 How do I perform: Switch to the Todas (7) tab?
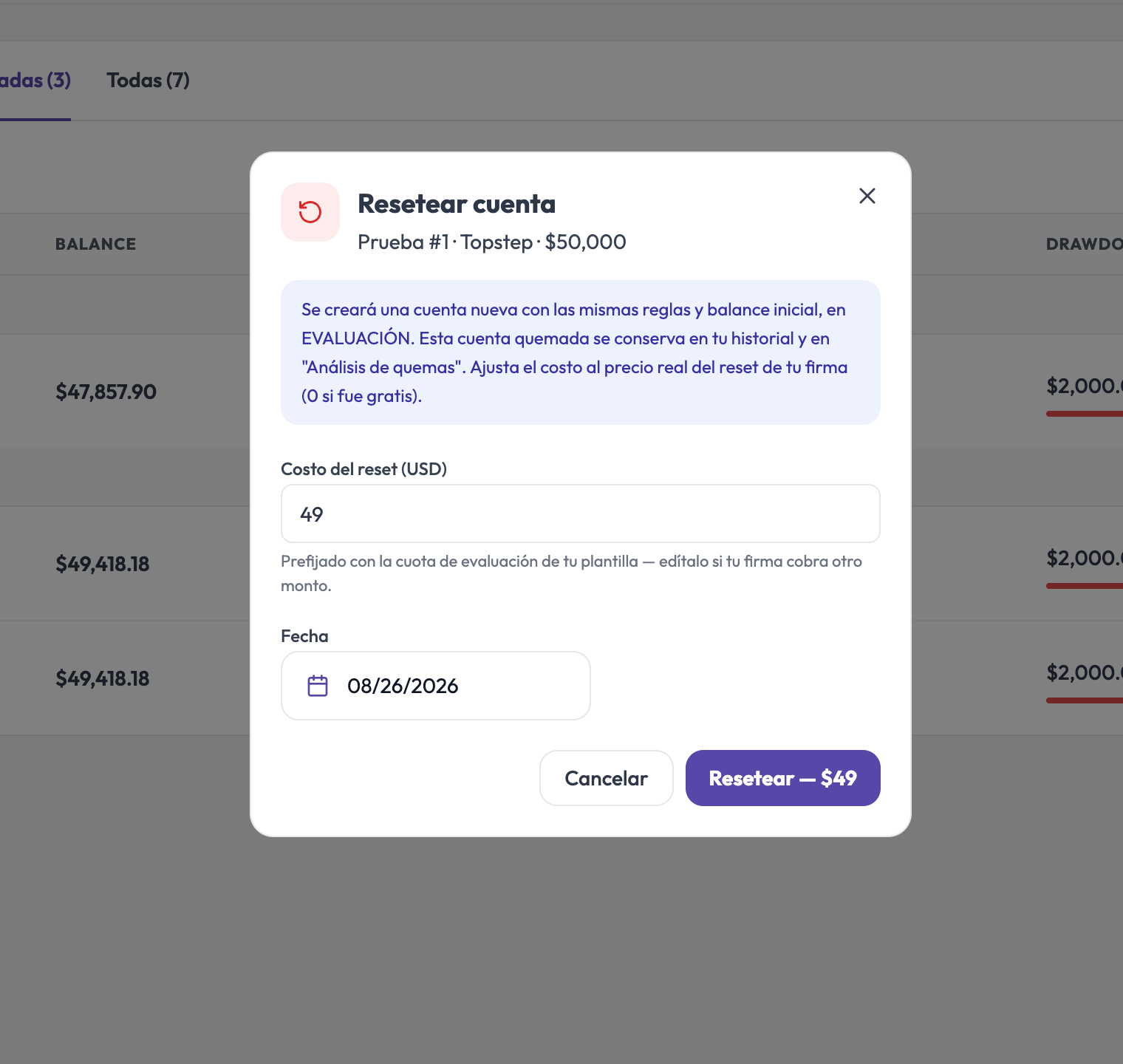point(148,81)
